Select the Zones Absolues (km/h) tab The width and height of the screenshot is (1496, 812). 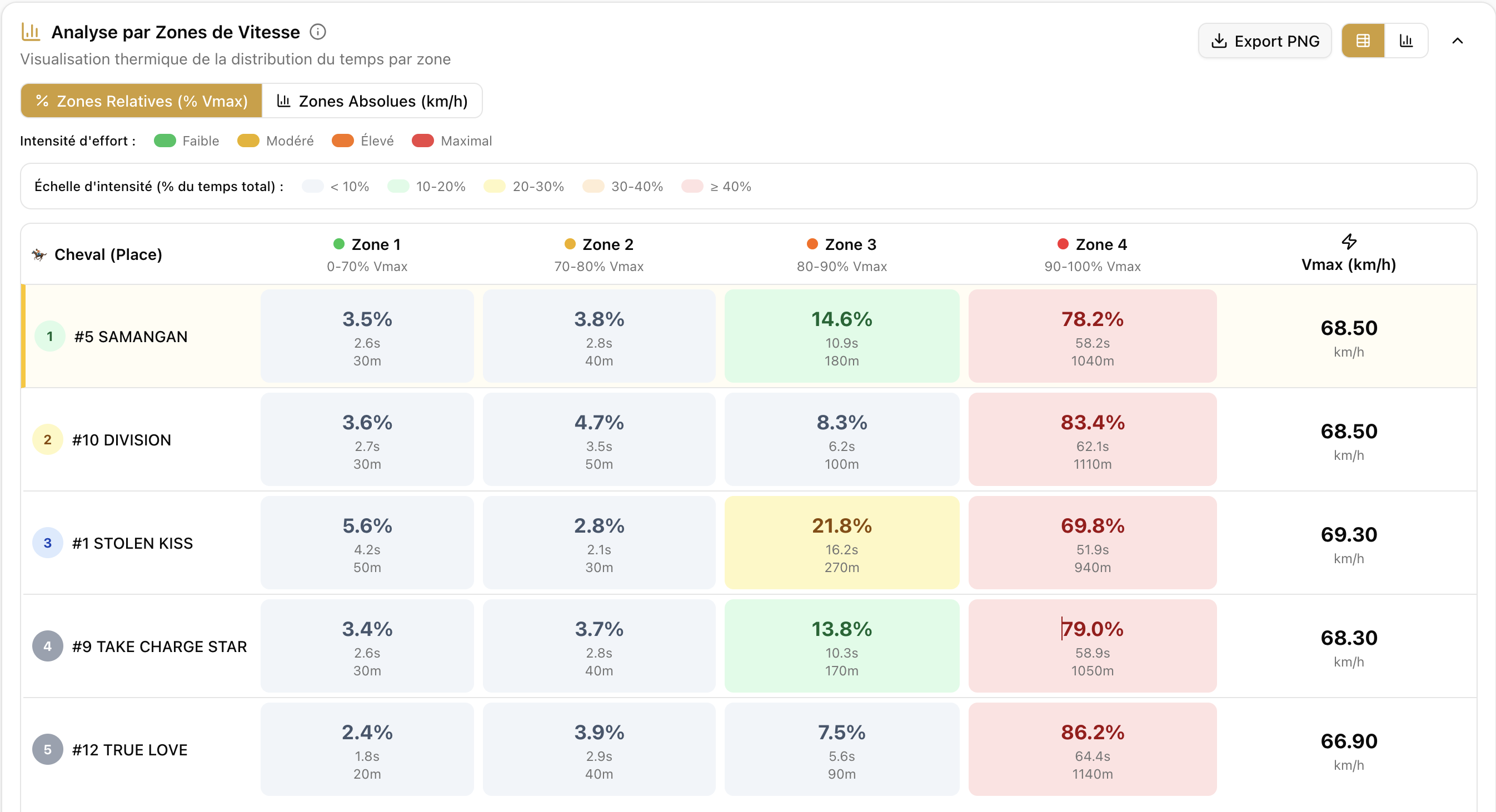click(372, 101)
